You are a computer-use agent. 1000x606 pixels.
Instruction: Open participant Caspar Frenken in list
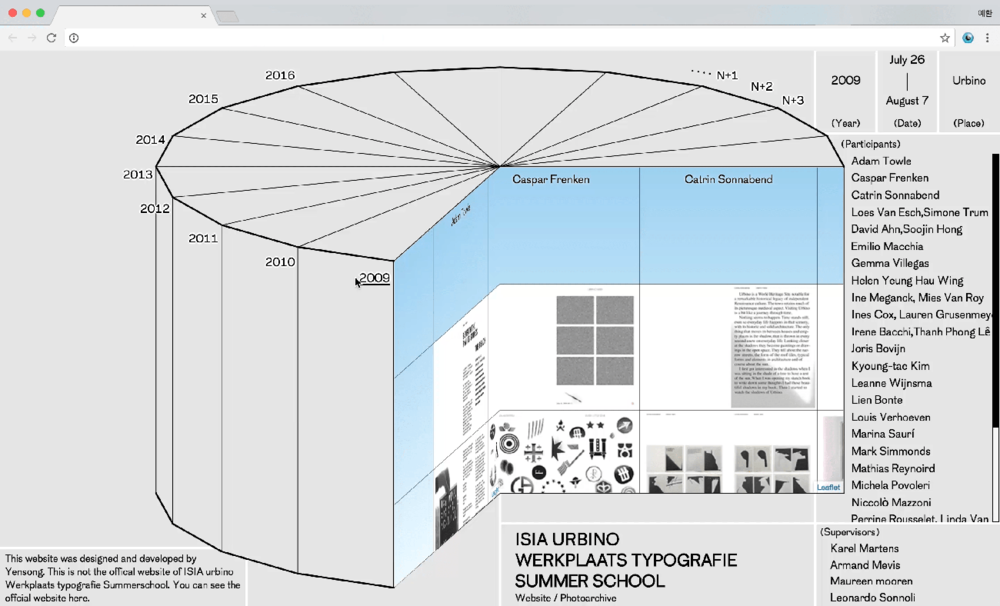click(890, 178)
